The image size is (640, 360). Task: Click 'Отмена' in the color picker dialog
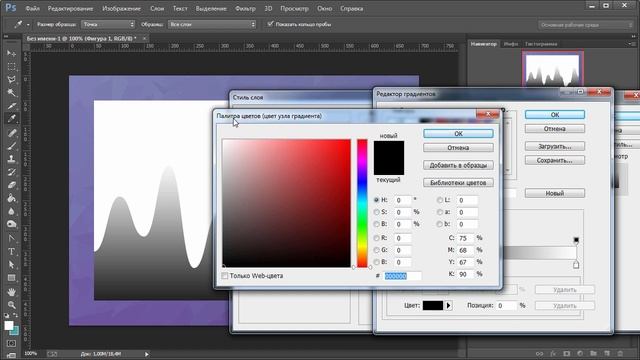pyautogui.click(x=458, y=147)
